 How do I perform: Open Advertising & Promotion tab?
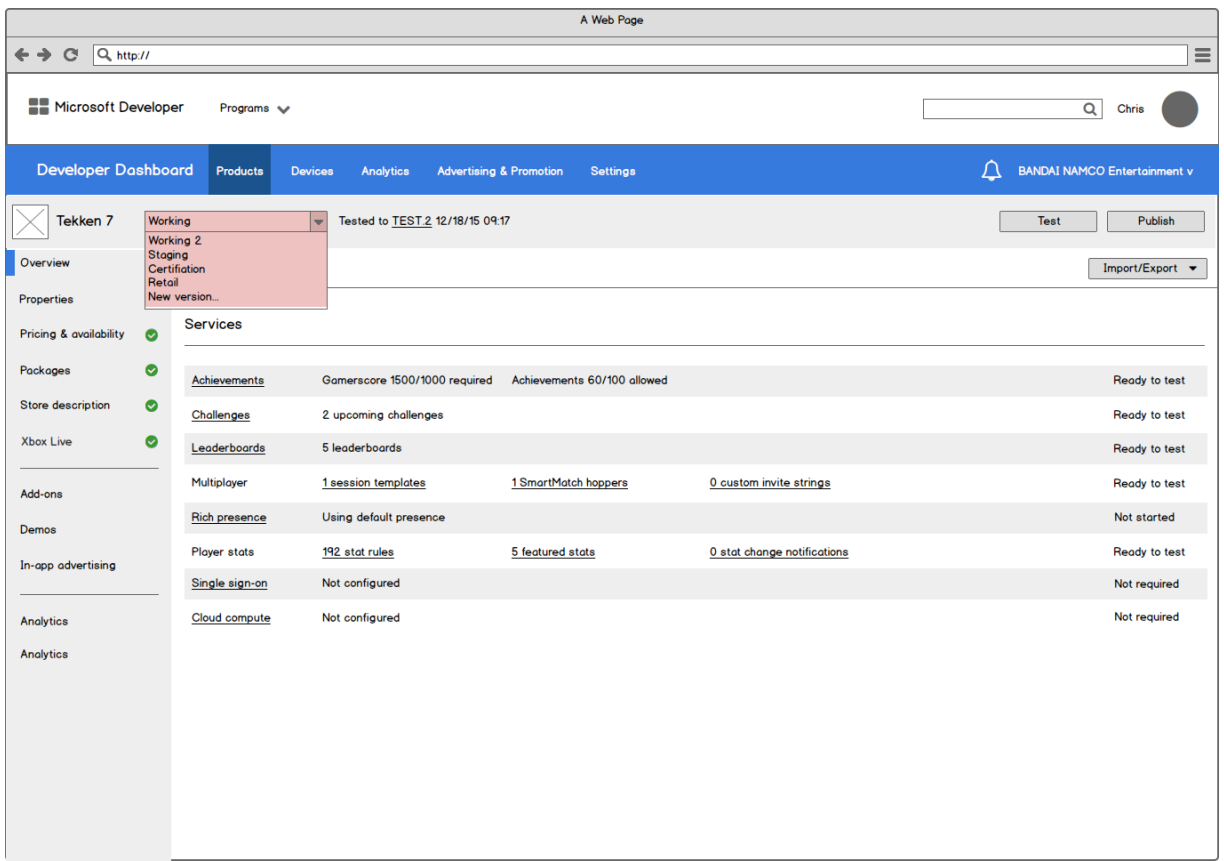click(500, 171)
